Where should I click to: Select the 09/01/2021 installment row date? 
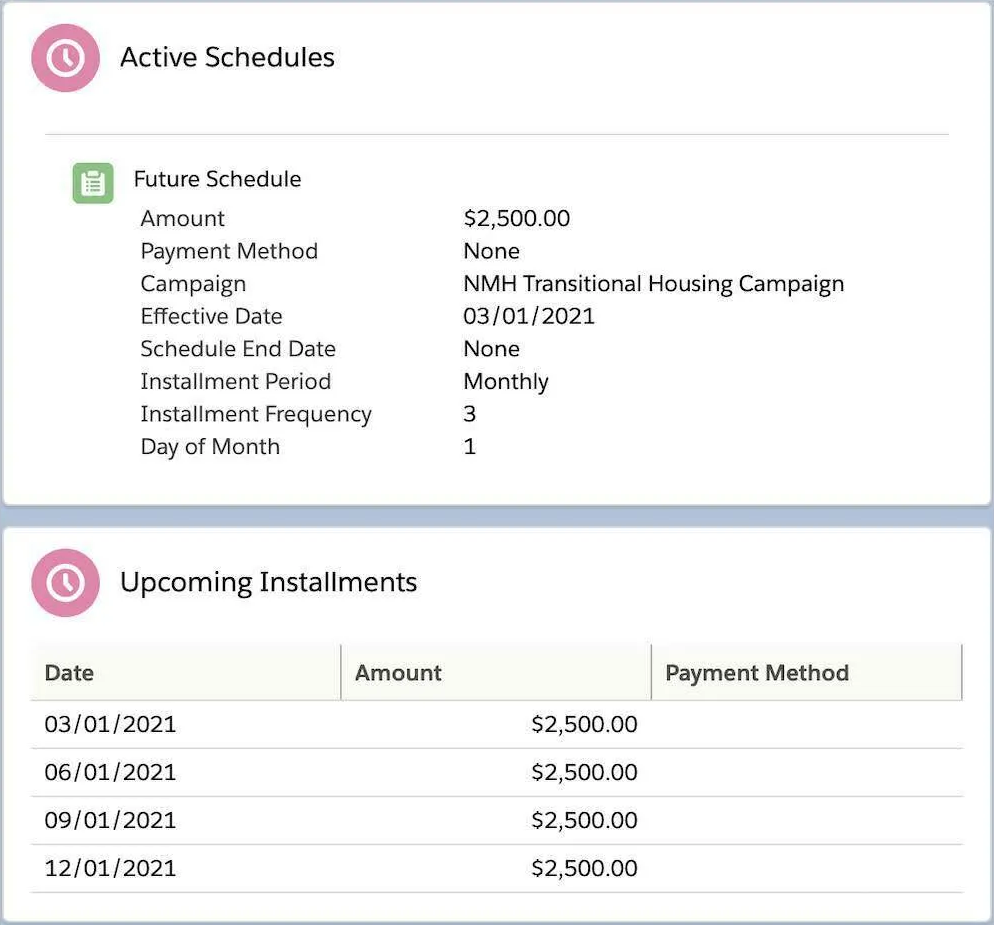pyautogui.click(x=110, y=820)
